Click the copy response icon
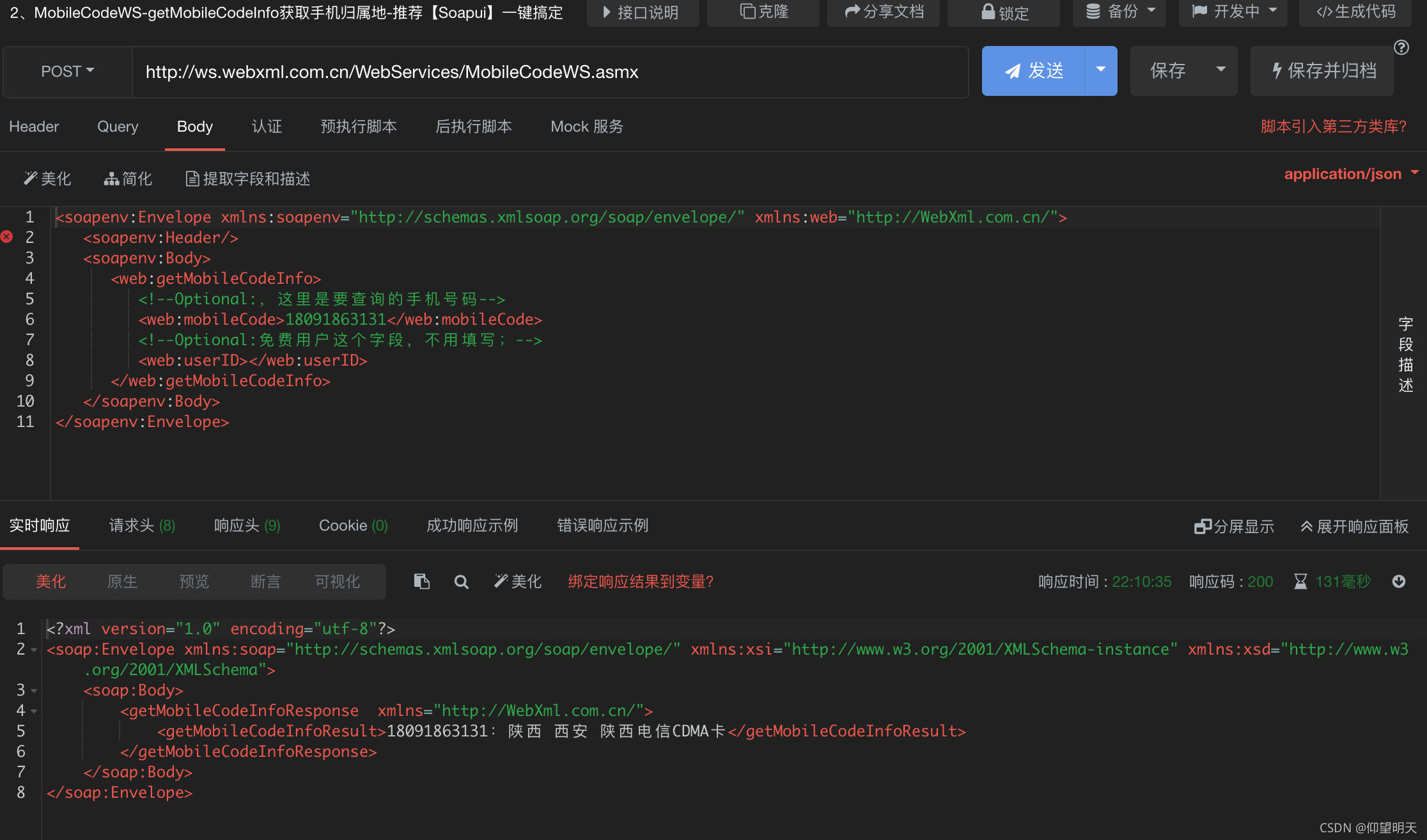 coord(421,581)
